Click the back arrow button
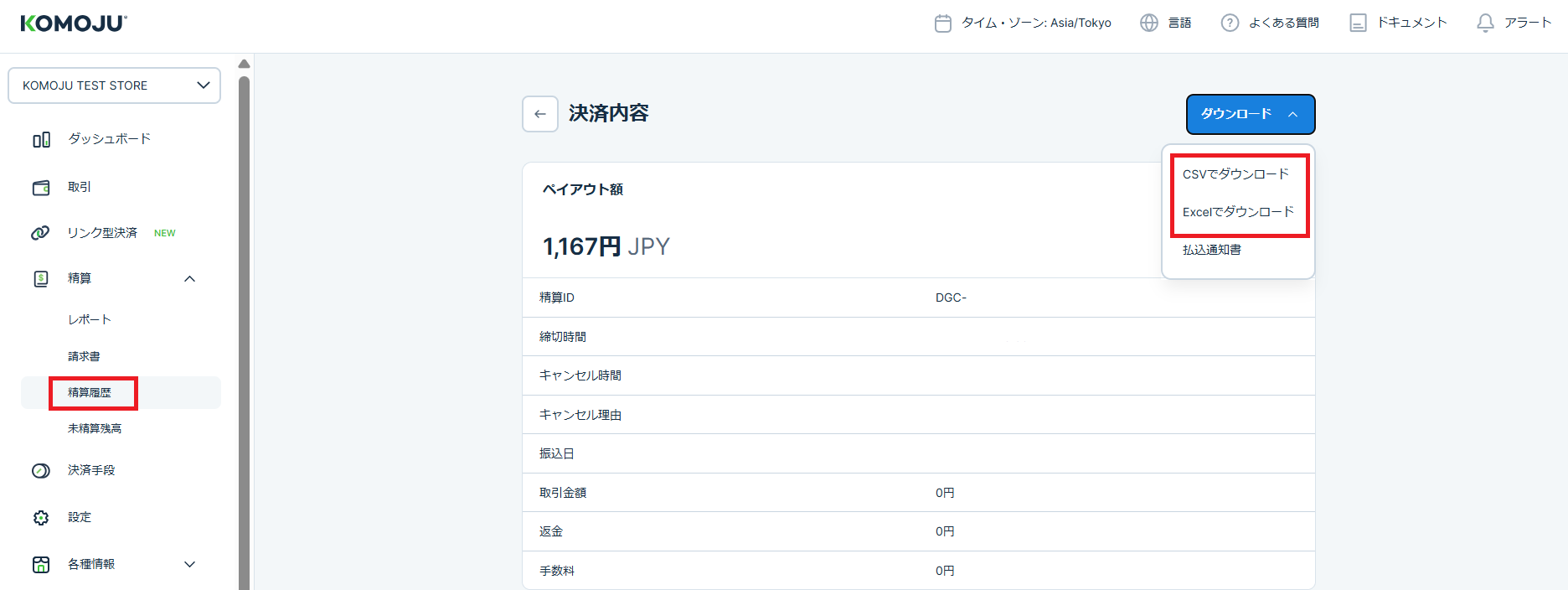1568x590 pixels. [540, 114]
